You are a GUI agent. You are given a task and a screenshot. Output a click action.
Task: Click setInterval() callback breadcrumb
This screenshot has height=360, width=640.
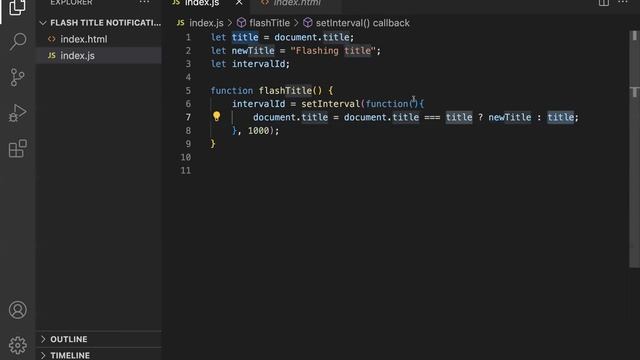(x=362, y=23)
